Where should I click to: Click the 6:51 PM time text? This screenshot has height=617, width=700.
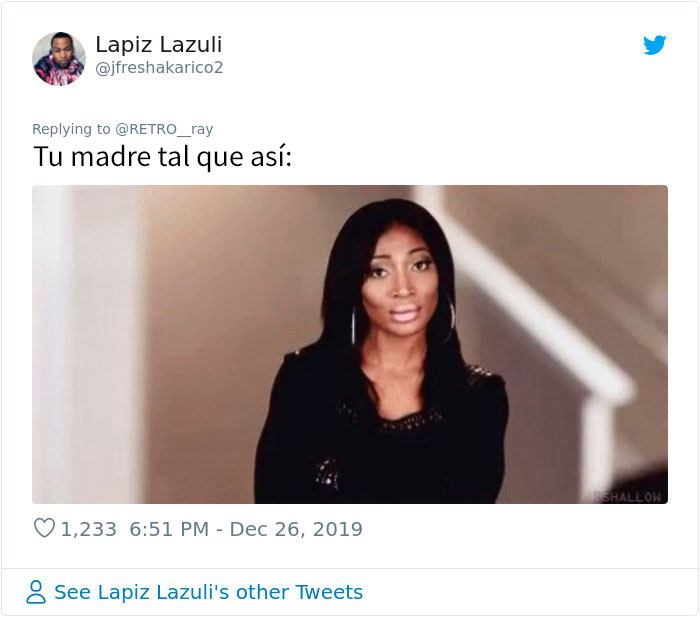[169, 529]
